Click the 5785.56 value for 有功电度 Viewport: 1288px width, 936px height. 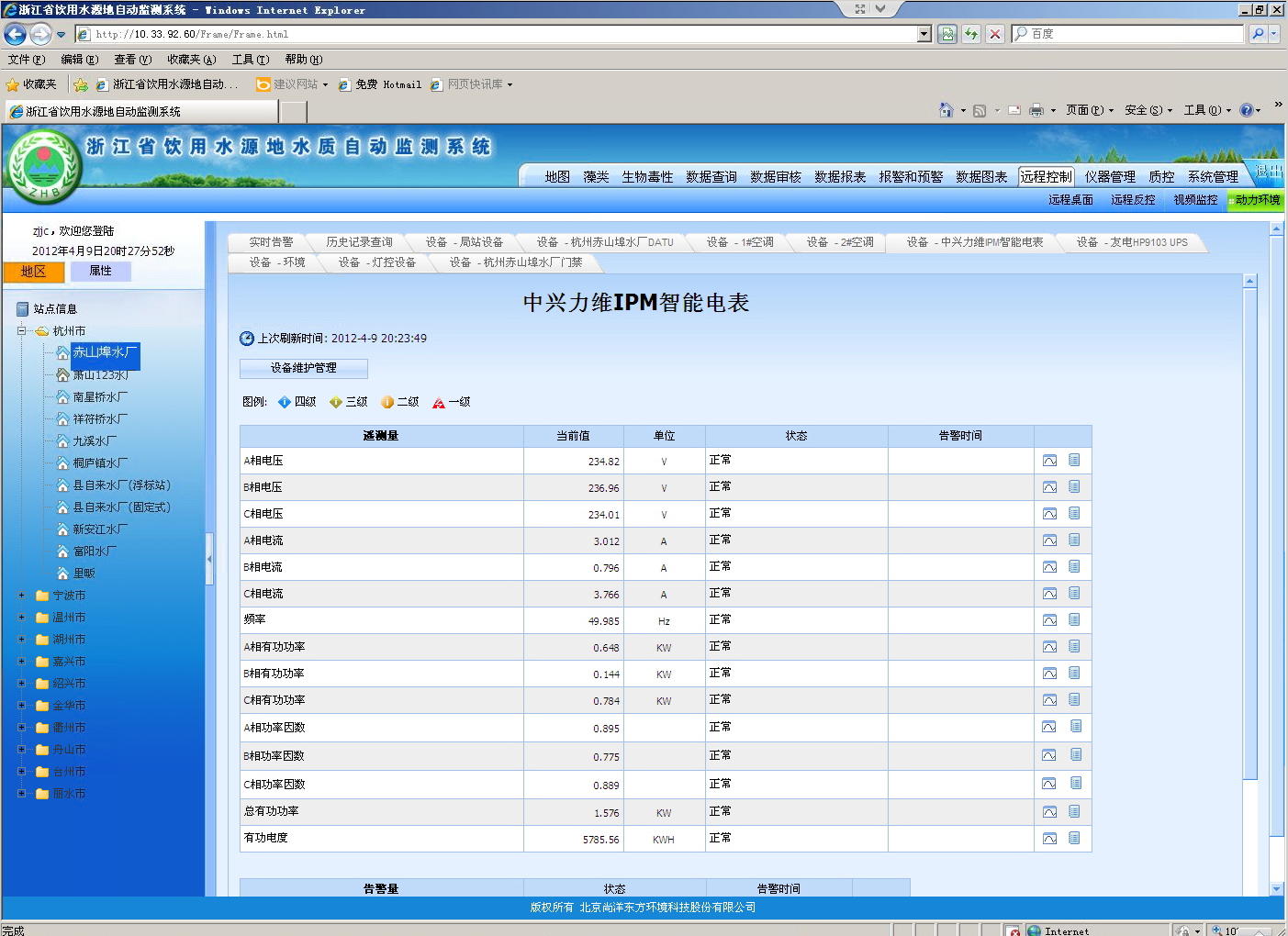tap(600, 840)
